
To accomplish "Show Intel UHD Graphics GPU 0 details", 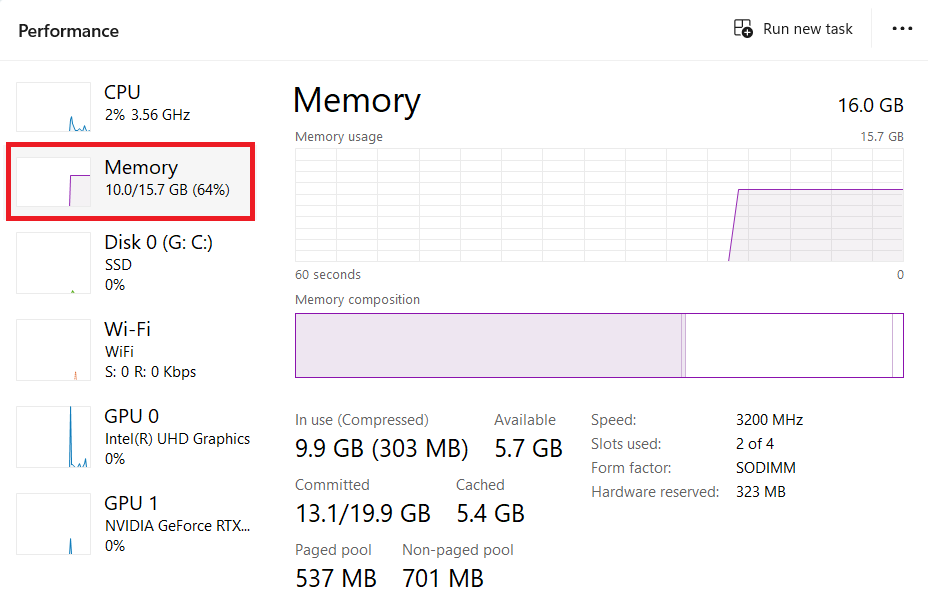I will [177, 438].
